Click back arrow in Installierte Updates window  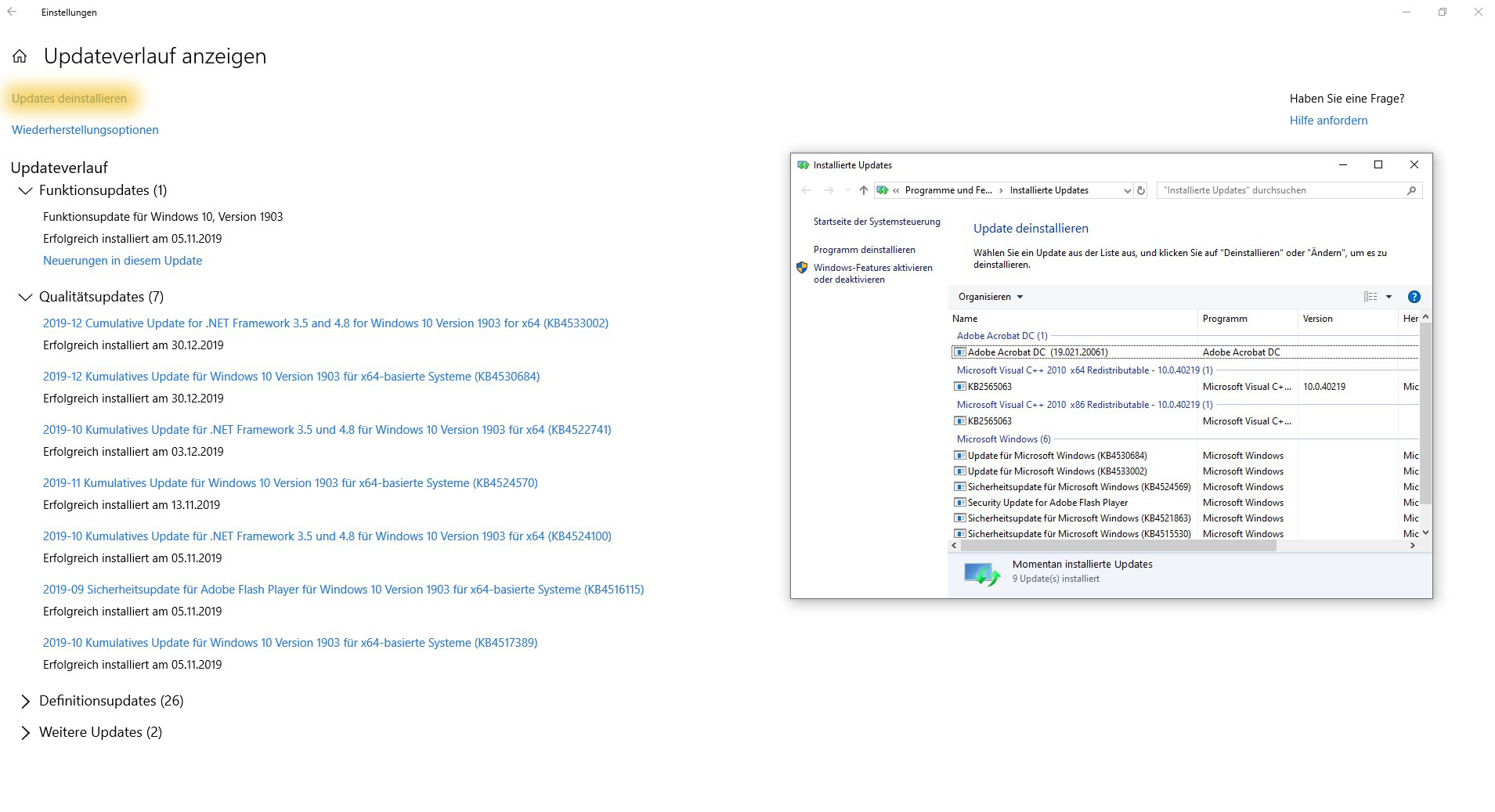point(806,190)
